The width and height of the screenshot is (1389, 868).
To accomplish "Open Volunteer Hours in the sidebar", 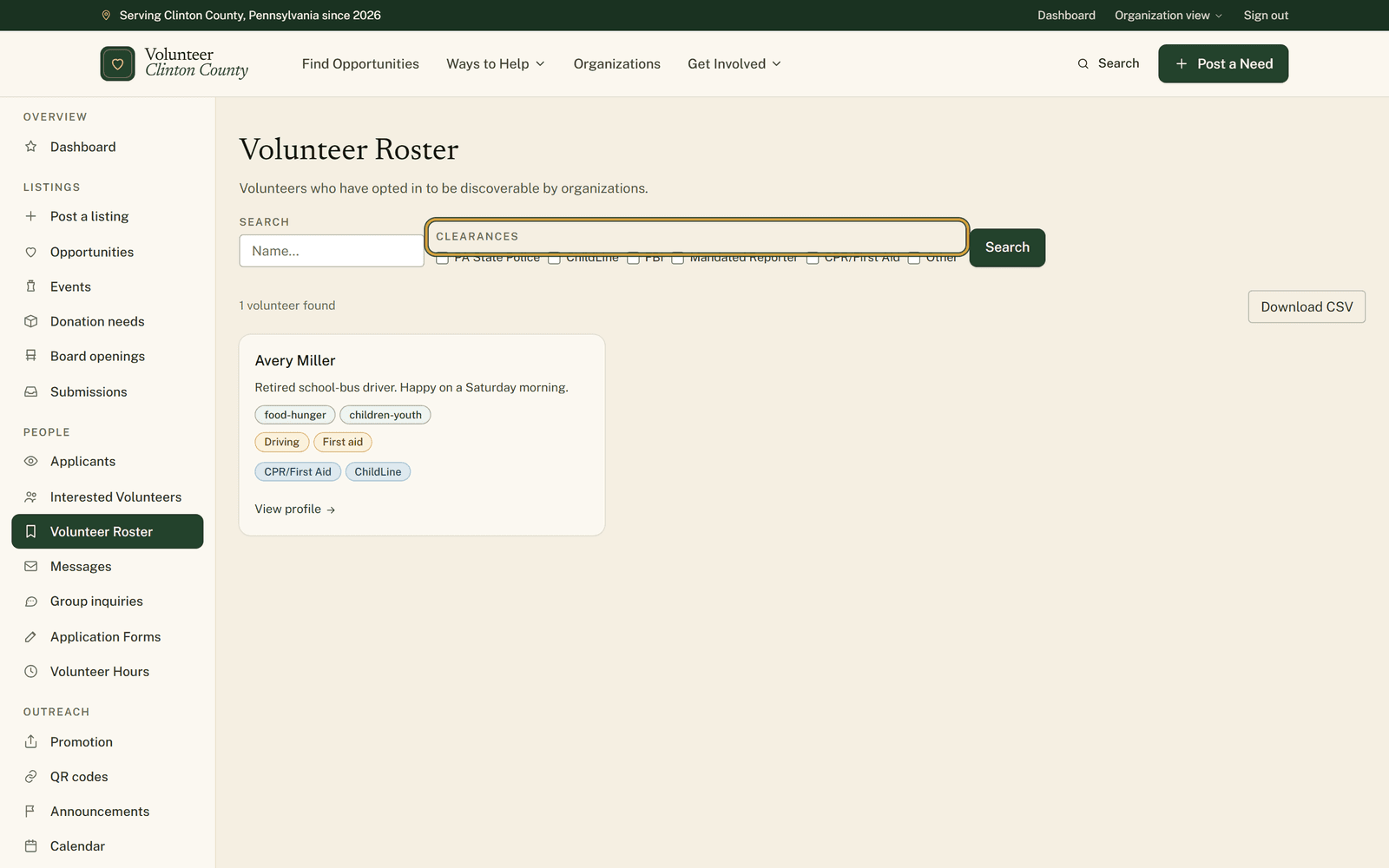I will (108, 671).
